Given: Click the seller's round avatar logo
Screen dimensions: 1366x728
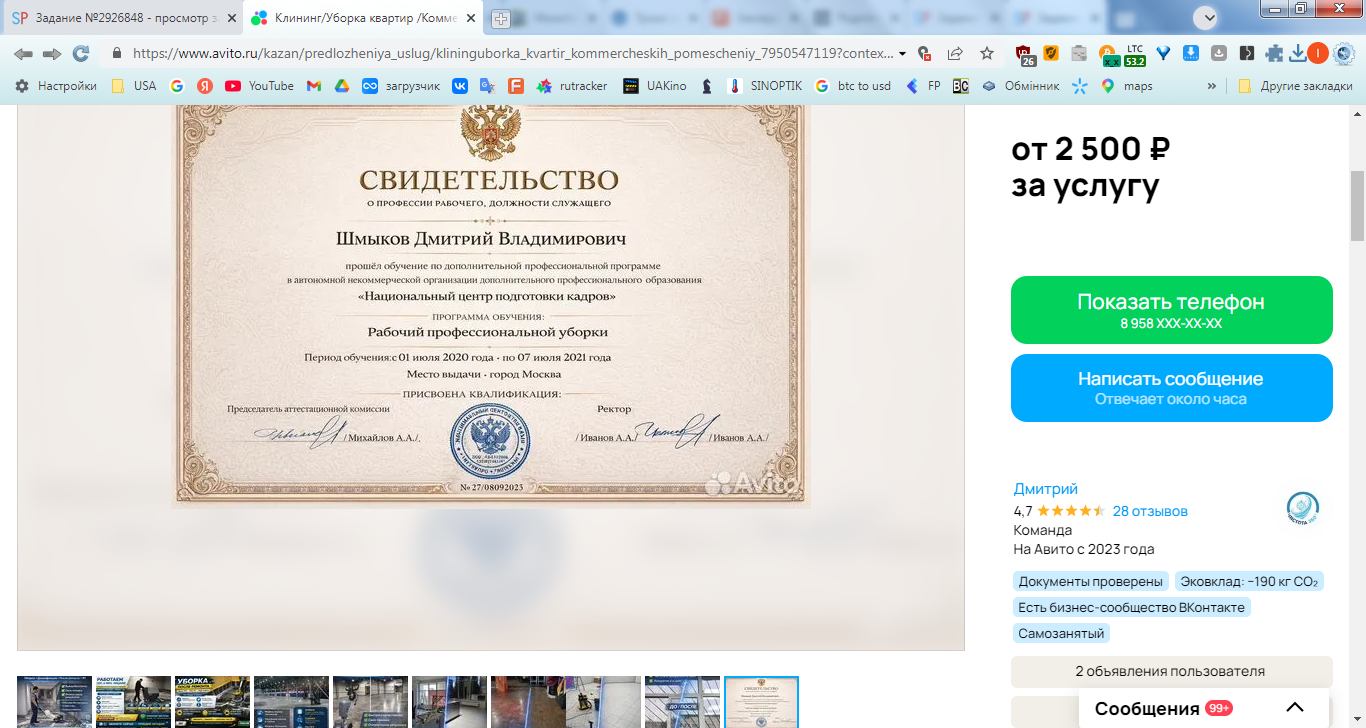Looking at the screenshot, I should [x=1302, y=509].
